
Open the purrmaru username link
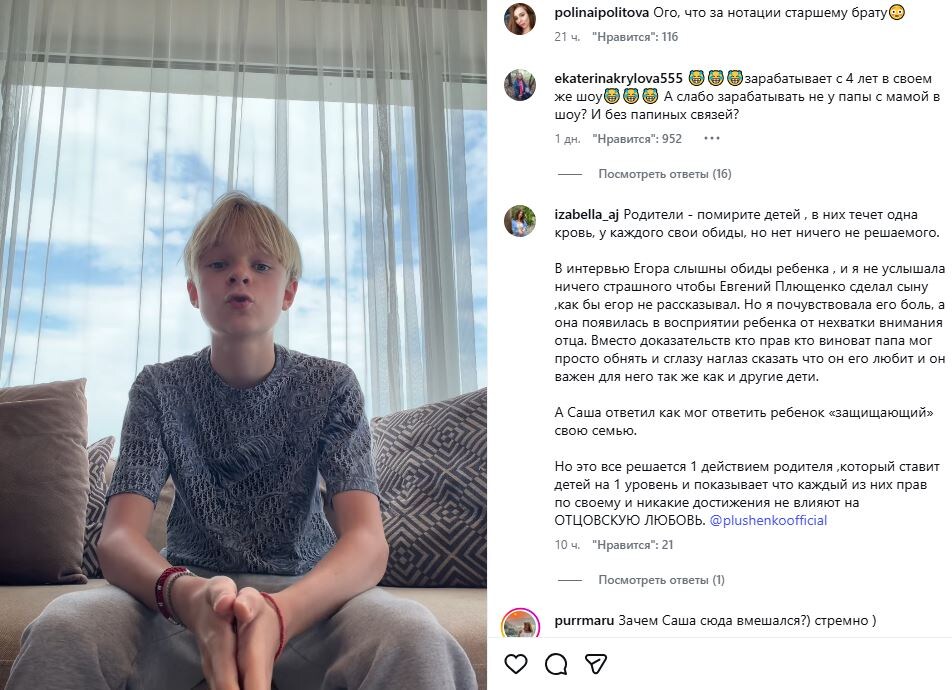[583, 620]
